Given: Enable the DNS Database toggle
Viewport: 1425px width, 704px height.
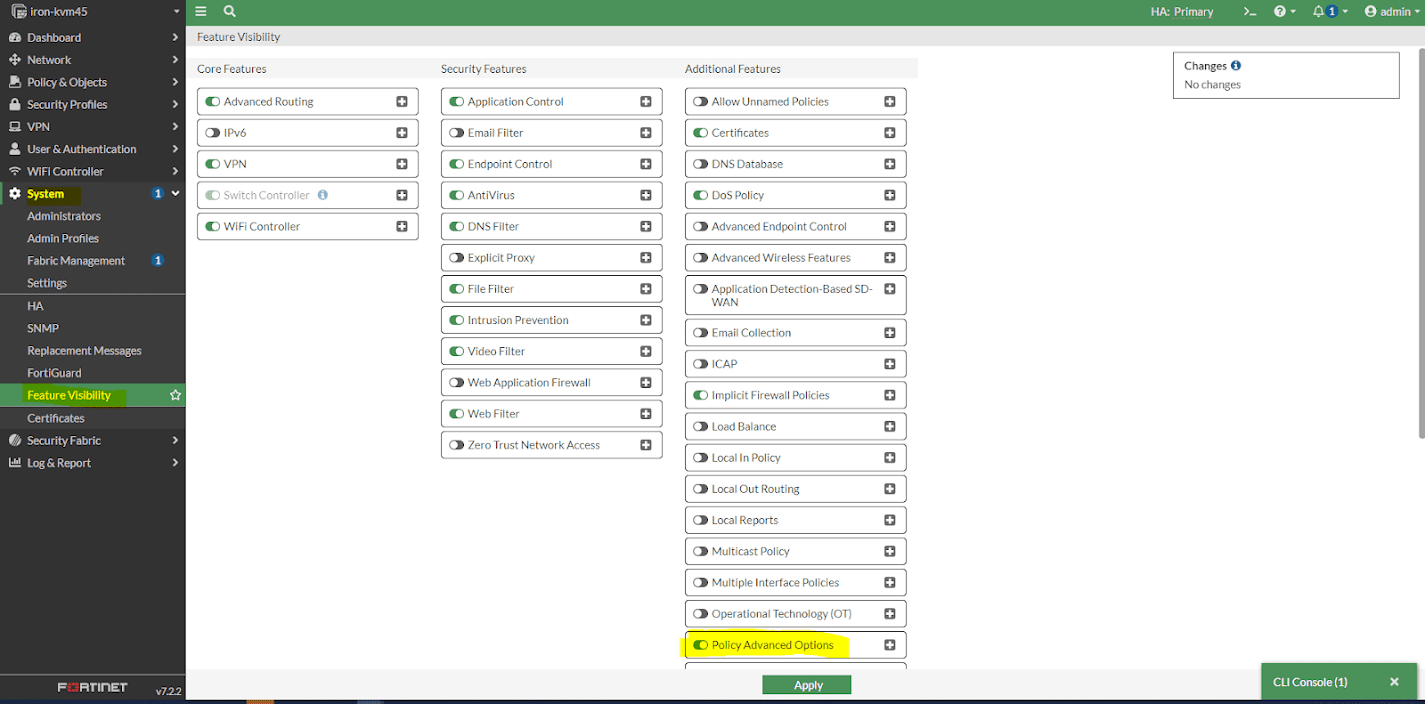Looking at the screenshot, I should pyautogui.click(x=700, y=164).
